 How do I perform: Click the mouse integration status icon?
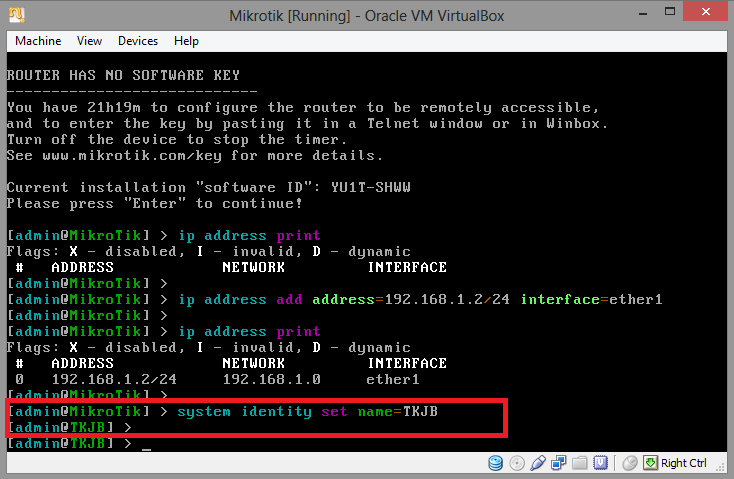coord(630,463)
